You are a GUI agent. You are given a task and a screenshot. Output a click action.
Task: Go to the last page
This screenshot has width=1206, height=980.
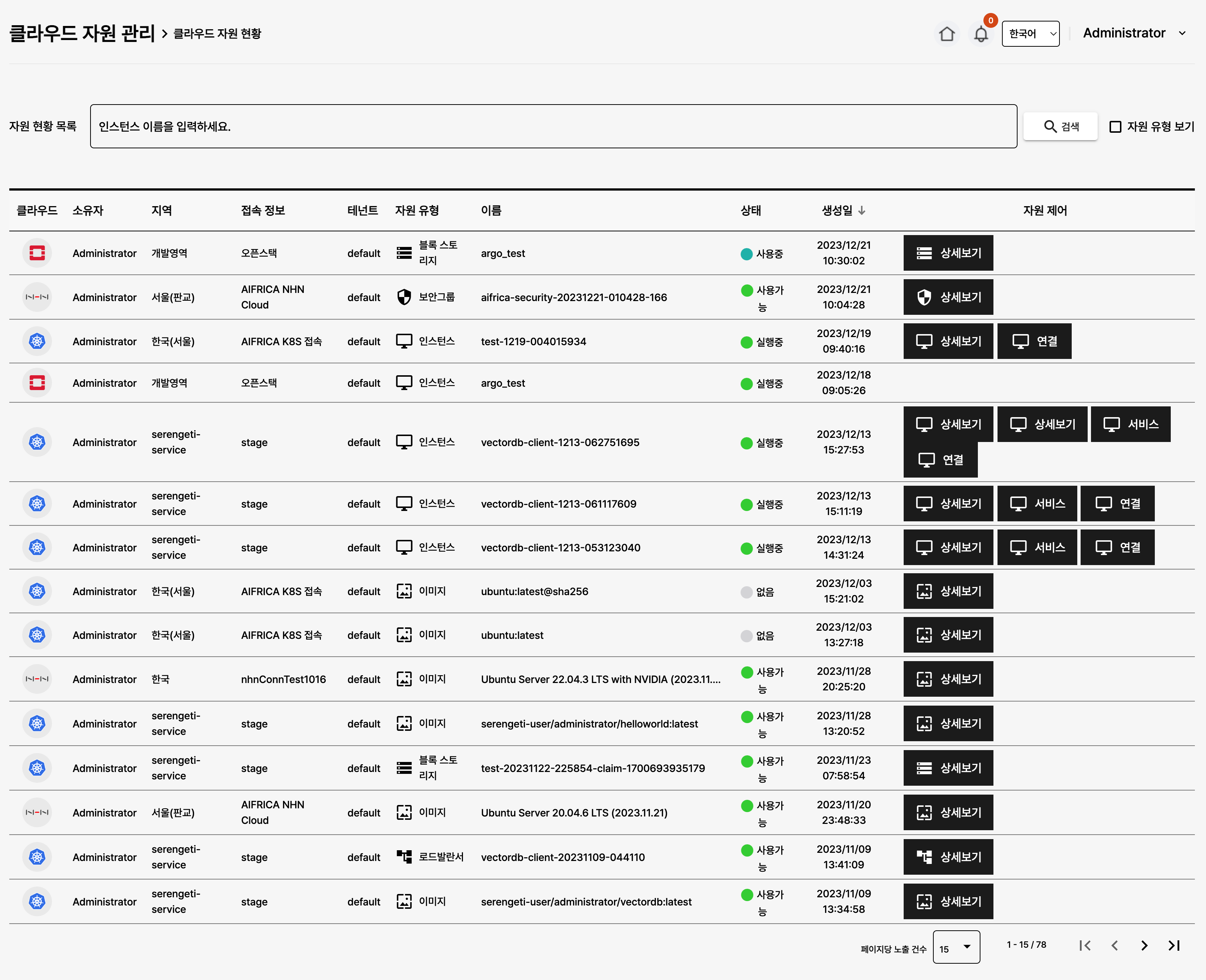point(1174,946)
